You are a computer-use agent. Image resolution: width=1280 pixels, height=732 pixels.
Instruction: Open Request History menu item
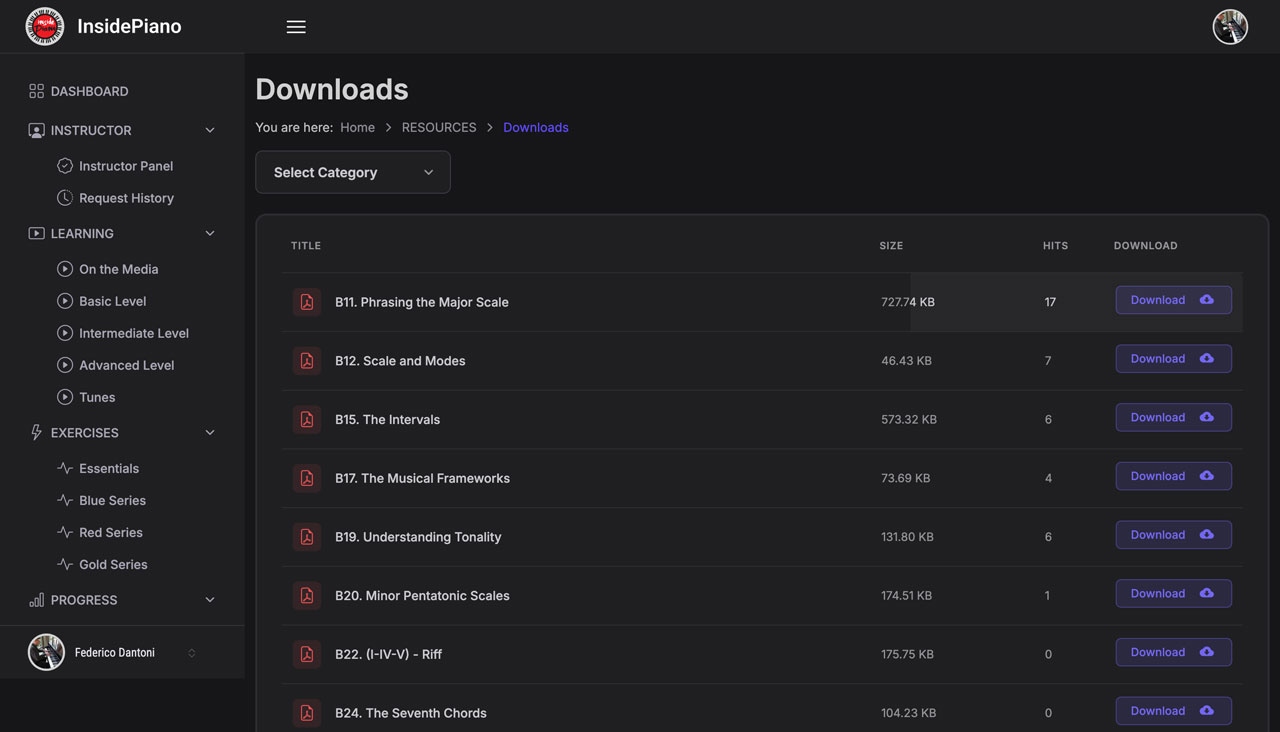(x=126, y=198)
